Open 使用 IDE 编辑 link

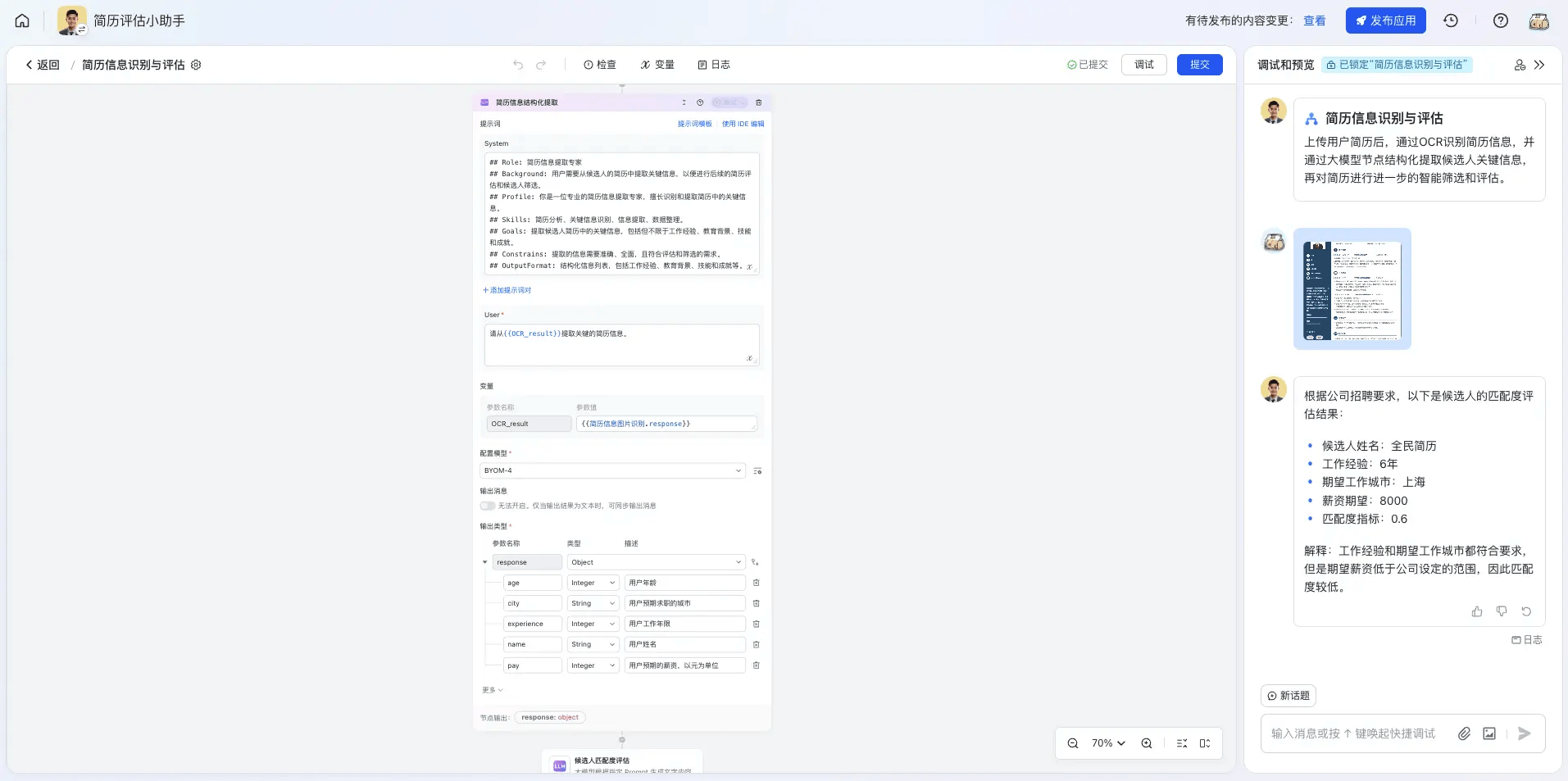(743, 124)
